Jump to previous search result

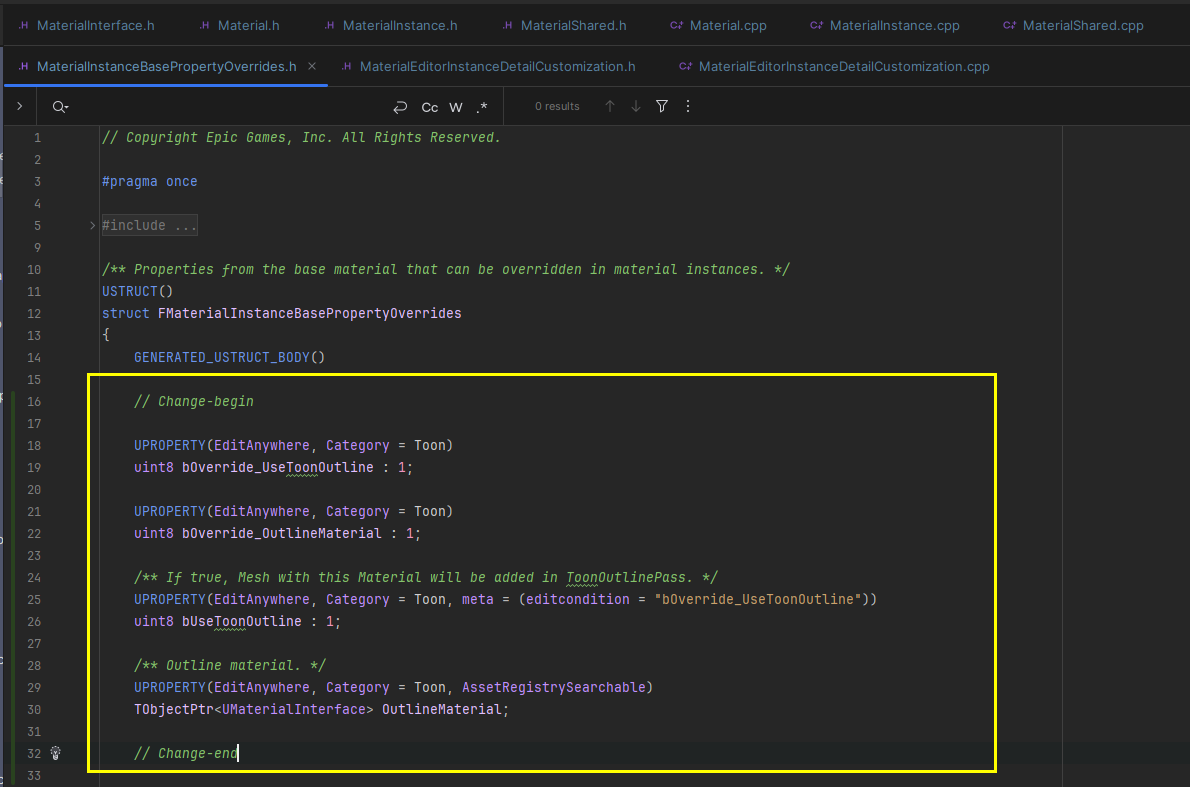(610, 106)
